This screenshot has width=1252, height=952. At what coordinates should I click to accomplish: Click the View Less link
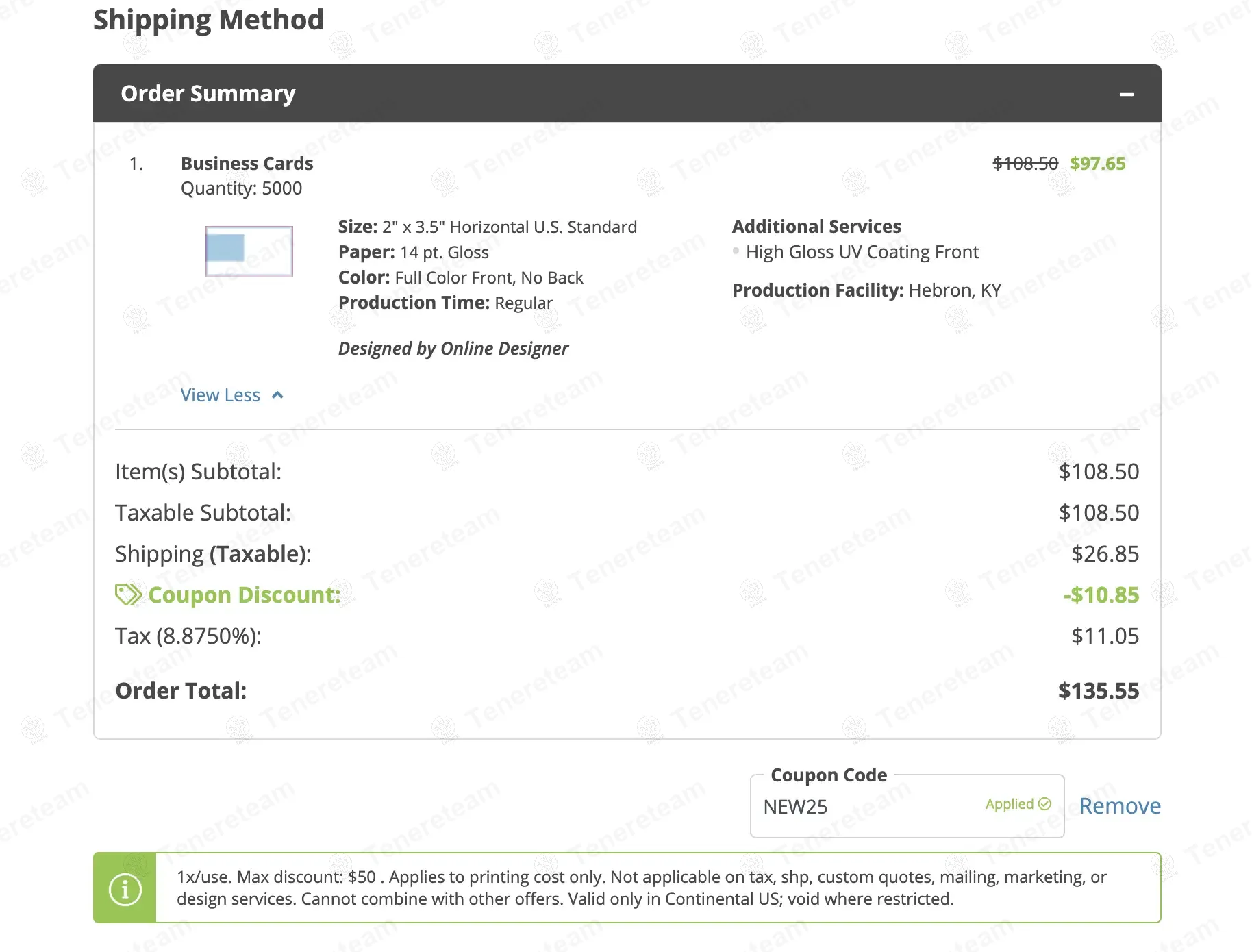pos(221,395)
